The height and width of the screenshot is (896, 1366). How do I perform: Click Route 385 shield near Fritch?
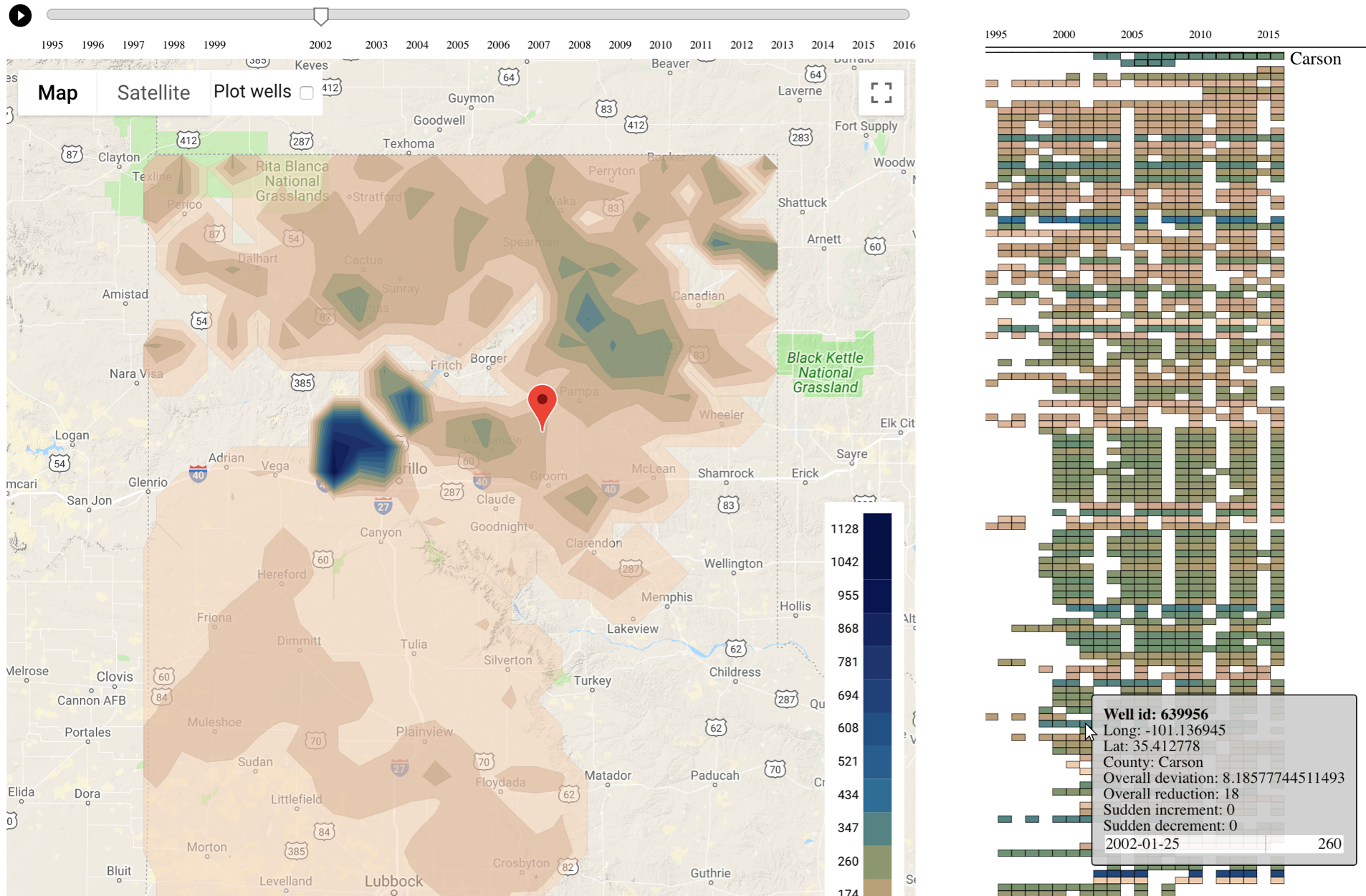coord(302,383)
